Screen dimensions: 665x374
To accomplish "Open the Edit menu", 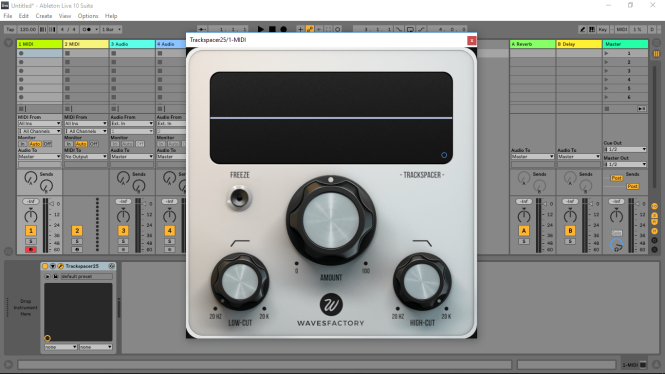I will pyautogui.click(x=24, y=16).
